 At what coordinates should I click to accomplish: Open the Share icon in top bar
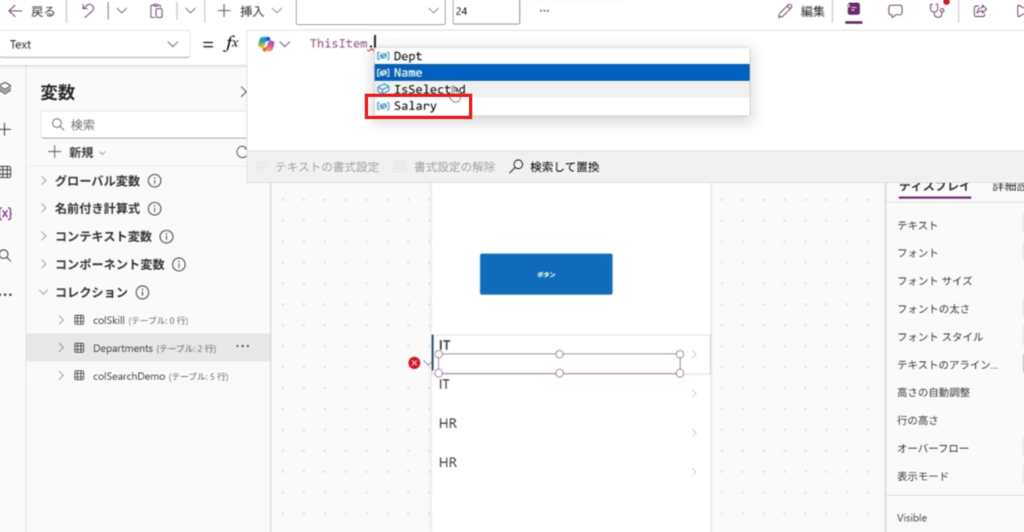tap(980, 12)
